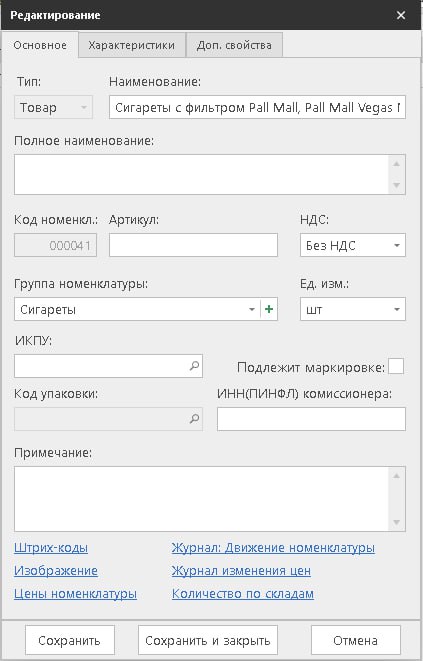Expand the Тип dropdown showing Товар

pos(53,107)
